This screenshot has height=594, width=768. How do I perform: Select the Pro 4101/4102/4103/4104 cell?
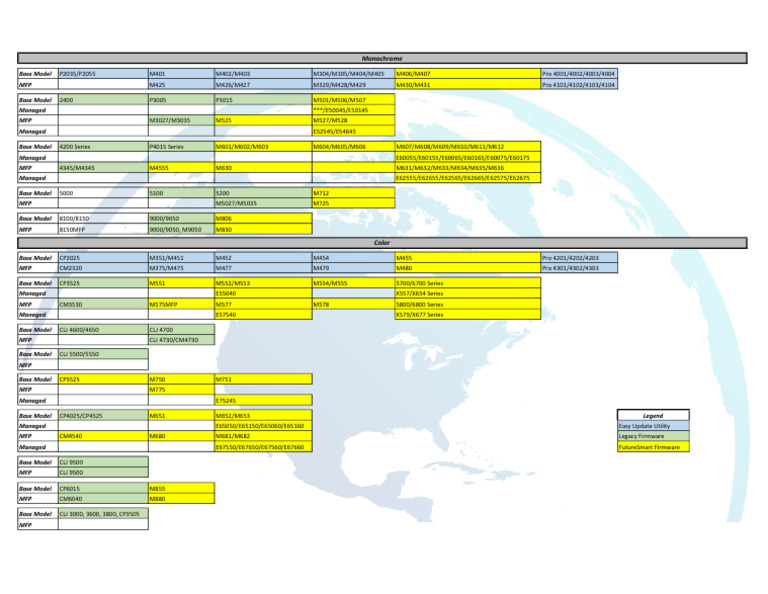[x=579, y=85]
